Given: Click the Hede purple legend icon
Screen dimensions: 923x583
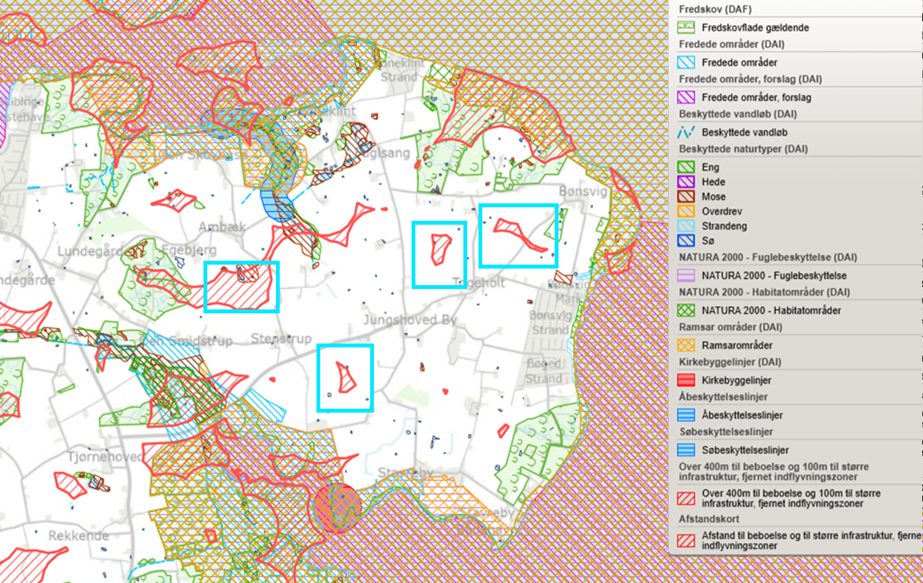Looking at the screenshot, I should pyautogui.click(x=686, y=182).
